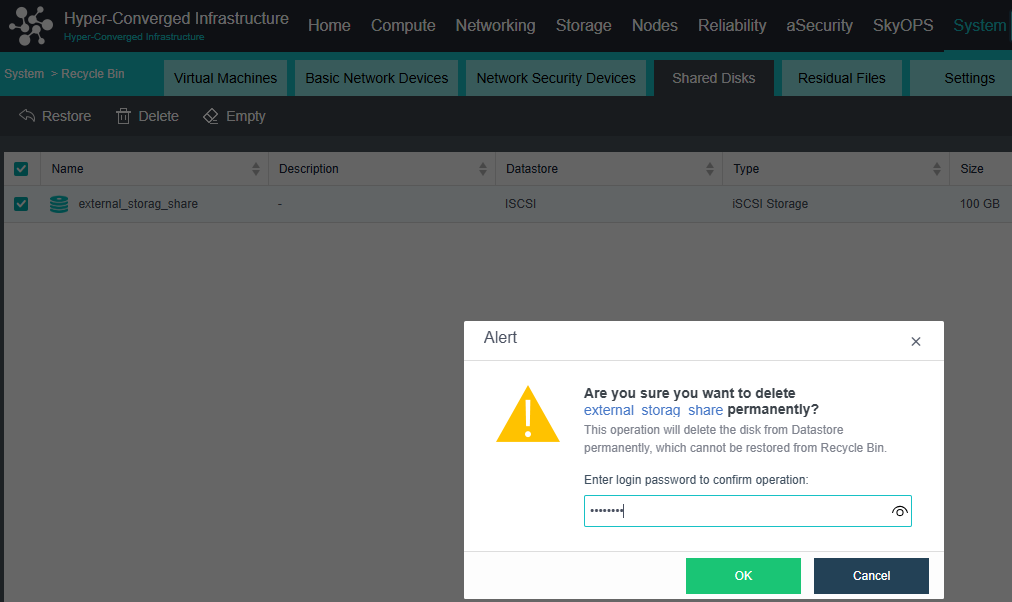Click the Empty eraser icon

point(211,116)
